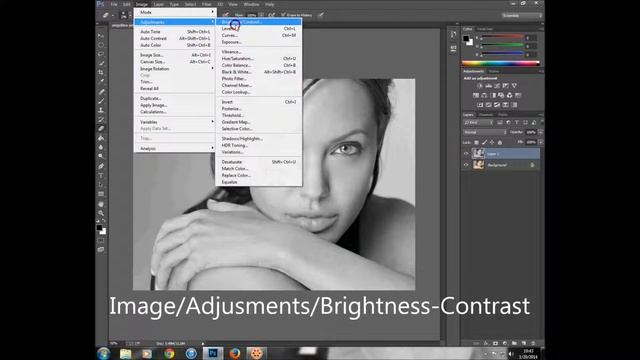Choose Image Size from Image menu
The image size is (640, 360).
175,55
